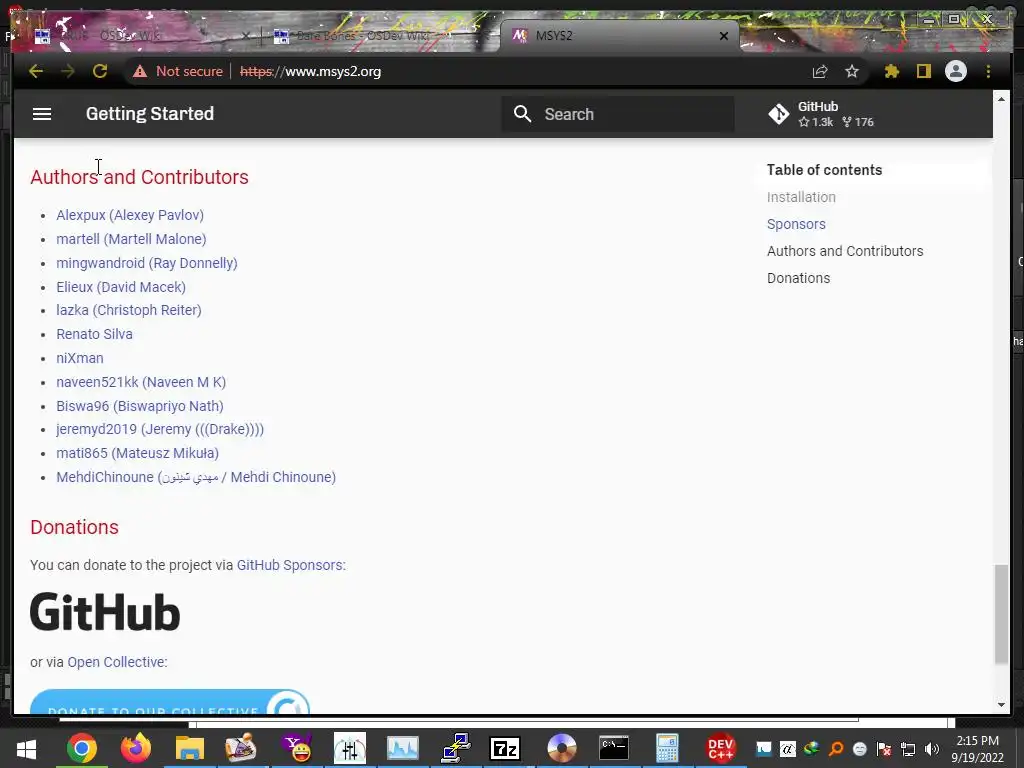1024x768 pixels.
Task: Jump to Donations in table of contents
Action: tap(799, 278)
